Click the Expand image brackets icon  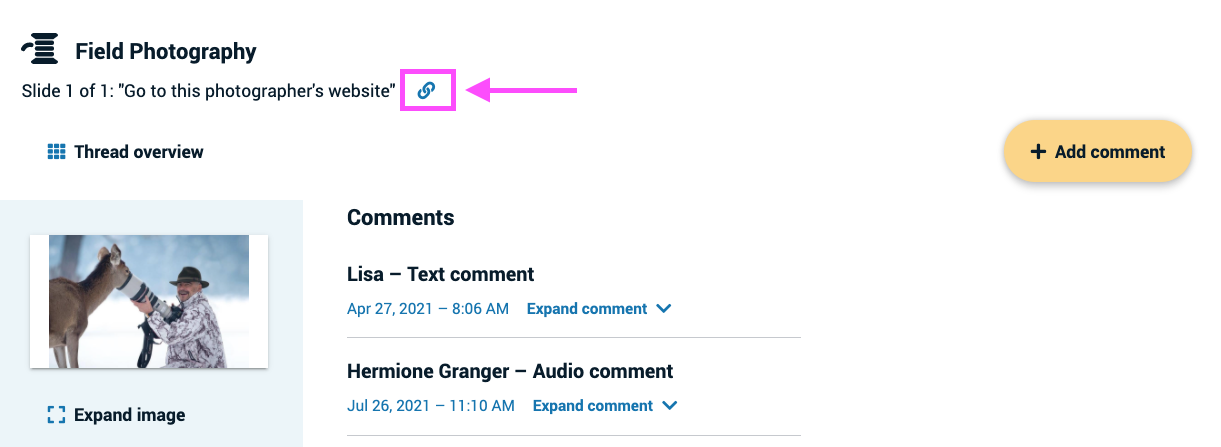(56, 415)
